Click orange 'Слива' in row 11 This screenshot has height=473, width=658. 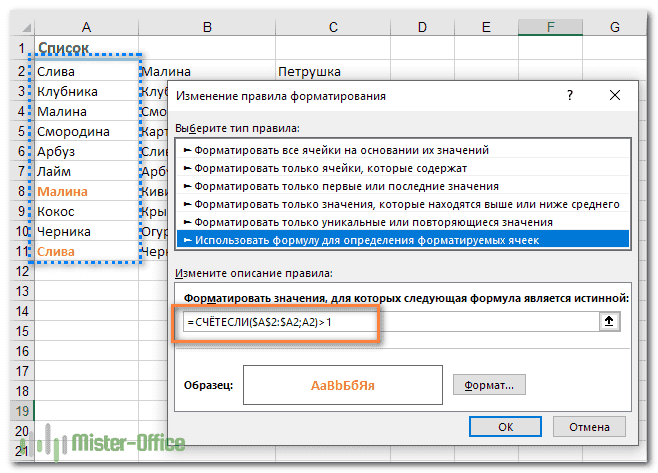tap(86, 251)
